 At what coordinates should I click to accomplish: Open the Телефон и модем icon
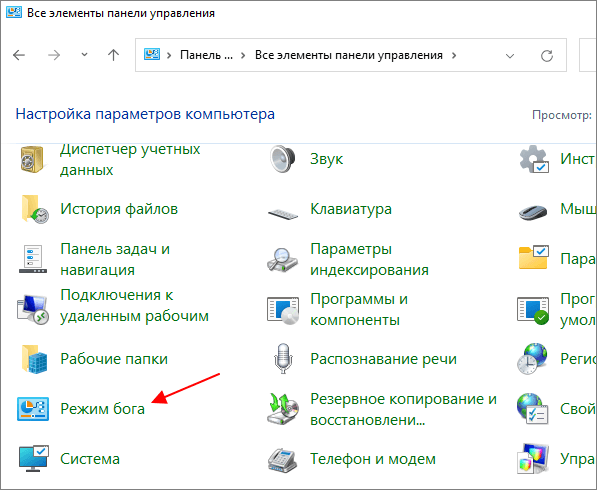(x=282, y=460)
